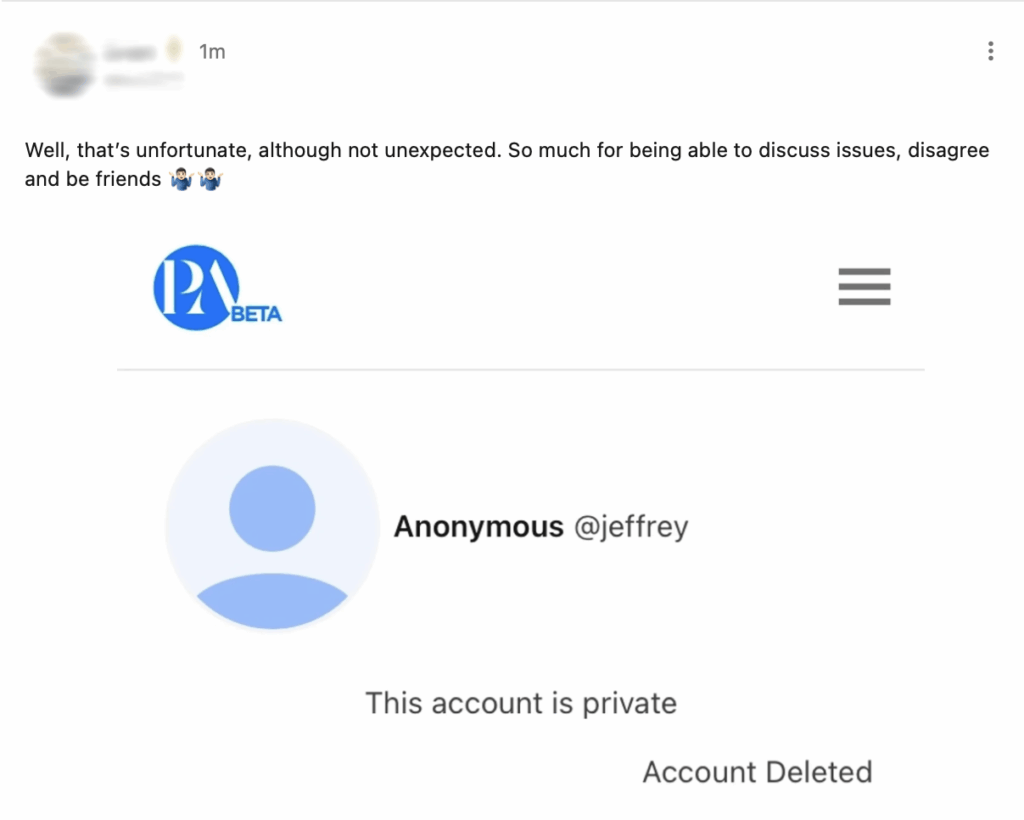Click the second shrugging emoji in post
The width and height of the screenshot is (1024, 820).
(210, 181)
